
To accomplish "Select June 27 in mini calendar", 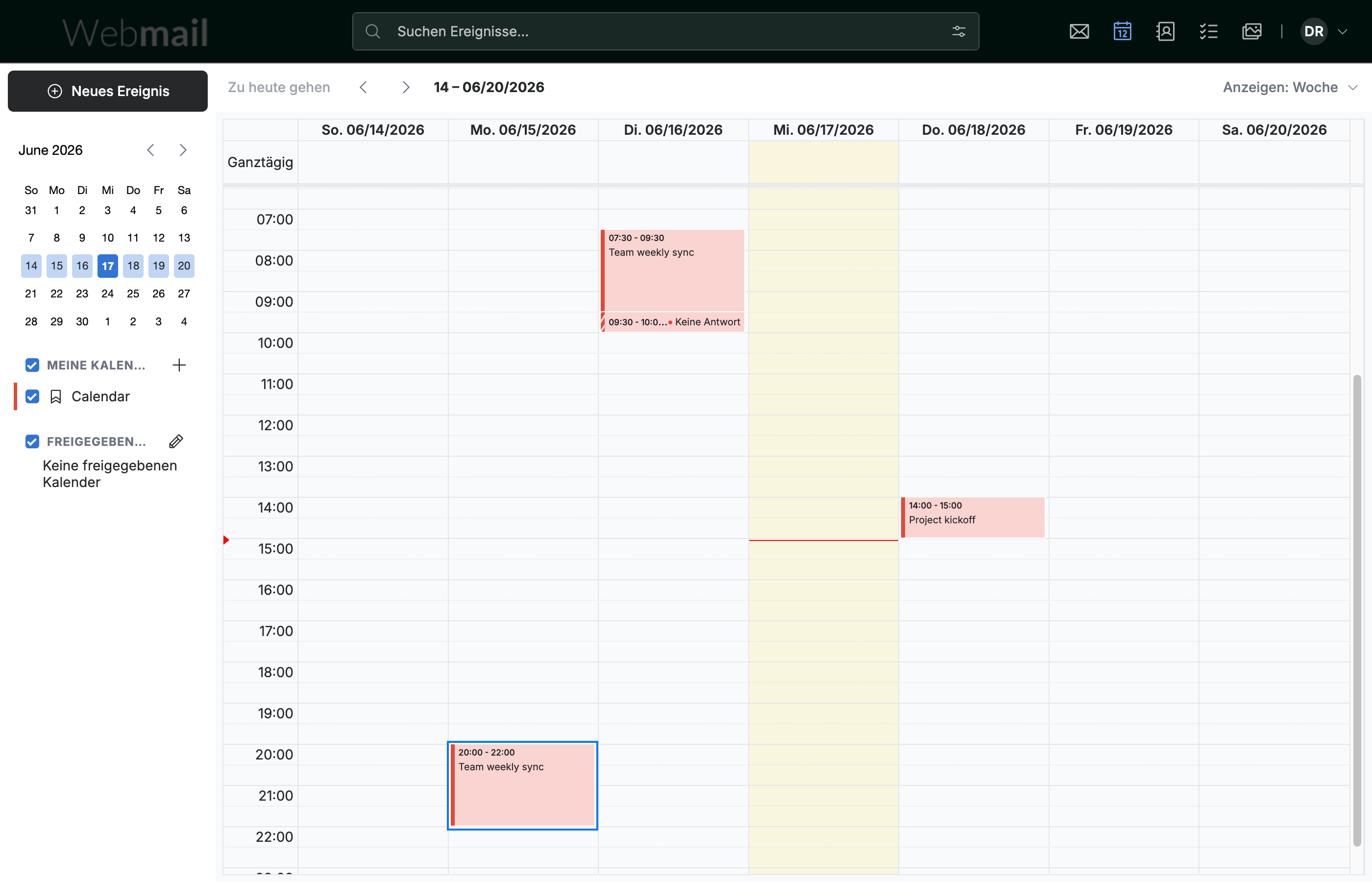I will pos(184,293).
